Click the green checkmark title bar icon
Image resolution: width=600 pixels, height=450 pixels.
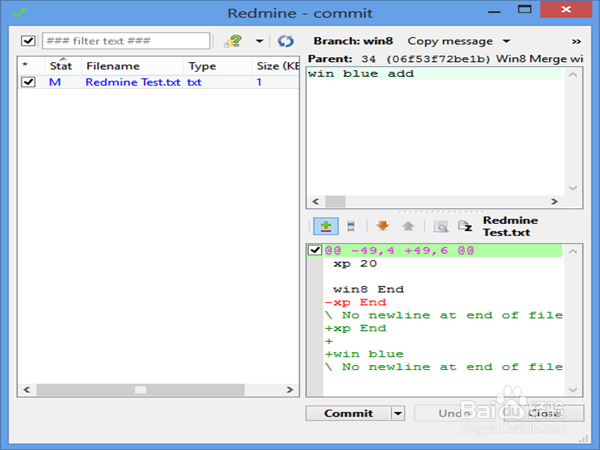[x=19, y=12]
